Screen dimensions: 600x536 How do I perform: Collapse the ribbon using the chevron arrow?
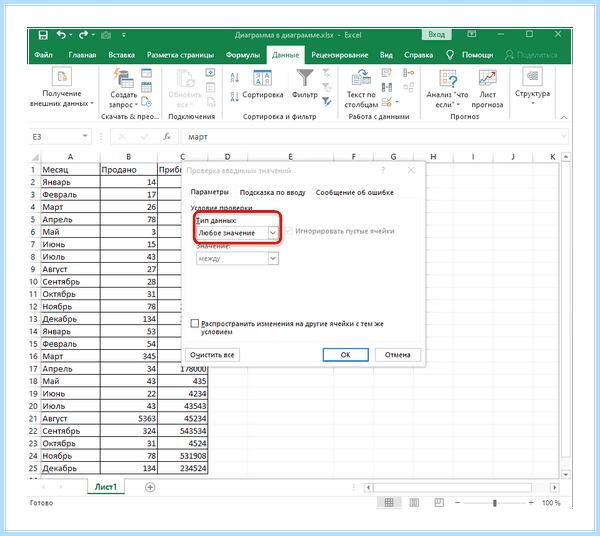coord(564,117)
